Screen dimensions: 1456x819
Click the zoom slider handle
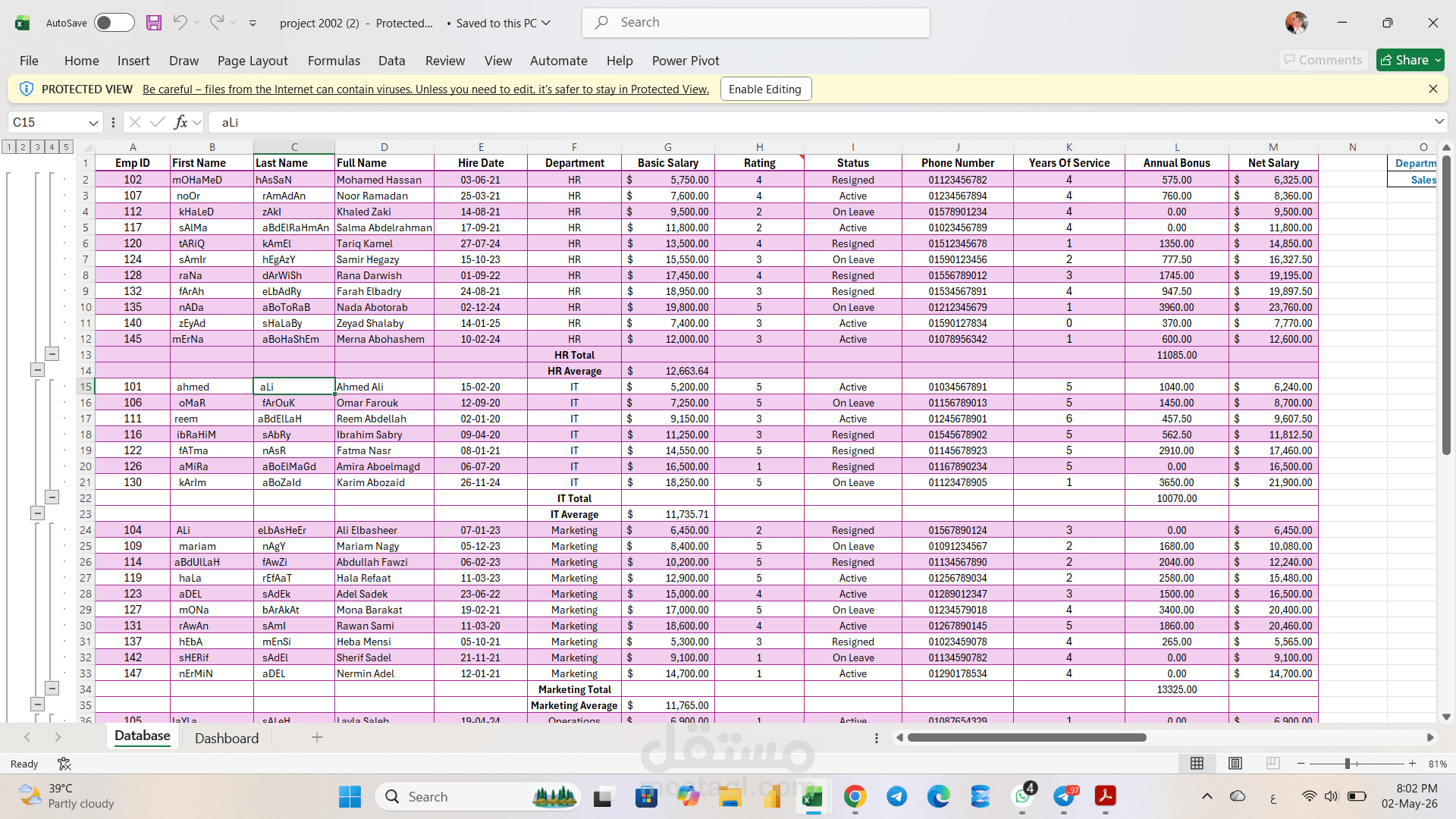pyautogui.click(x=1348, y=764)
